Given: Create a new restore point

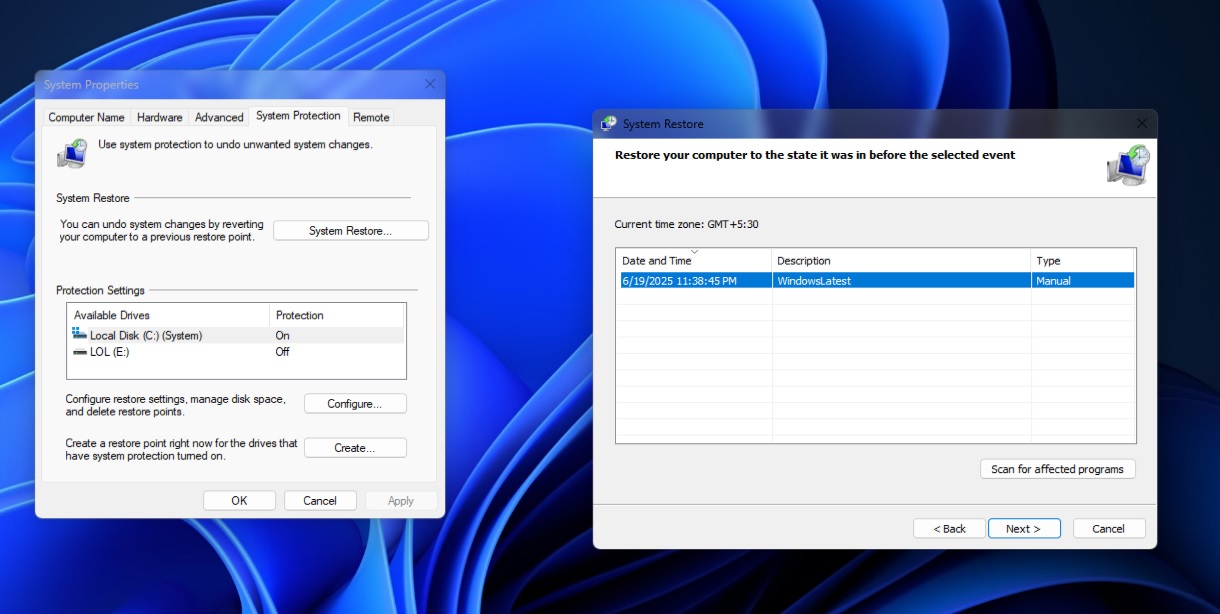Looking at the screenshot, I should 355,447.
